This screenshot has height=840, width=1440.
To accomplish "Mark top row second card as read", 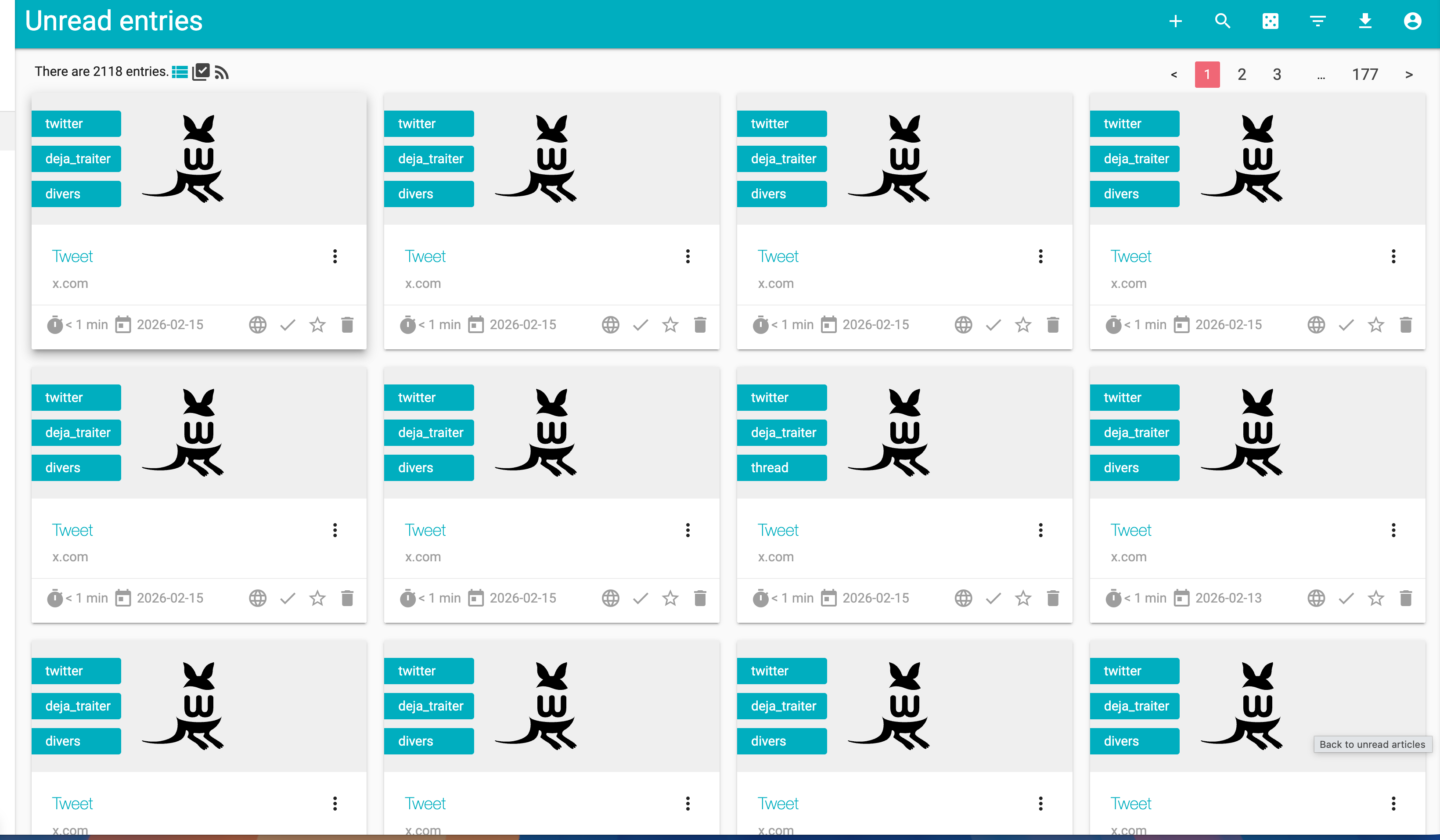I will tap(640, 325).
